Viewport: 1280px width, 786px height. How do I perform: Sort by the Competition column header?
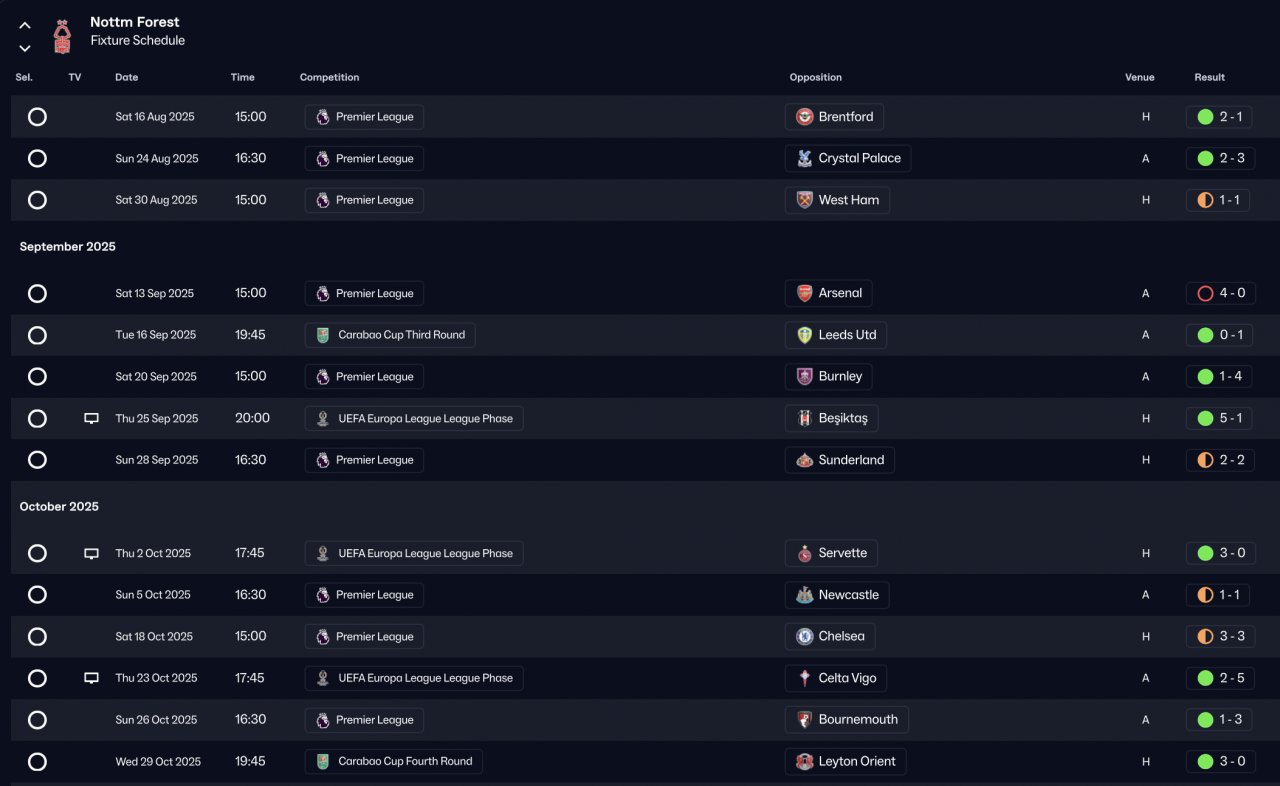point(329,77)
